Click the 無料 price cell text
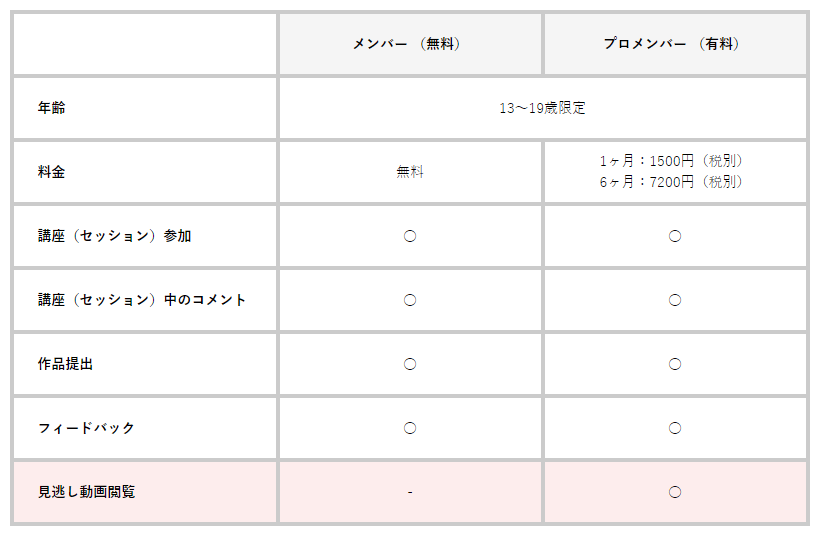 [410, 172]
